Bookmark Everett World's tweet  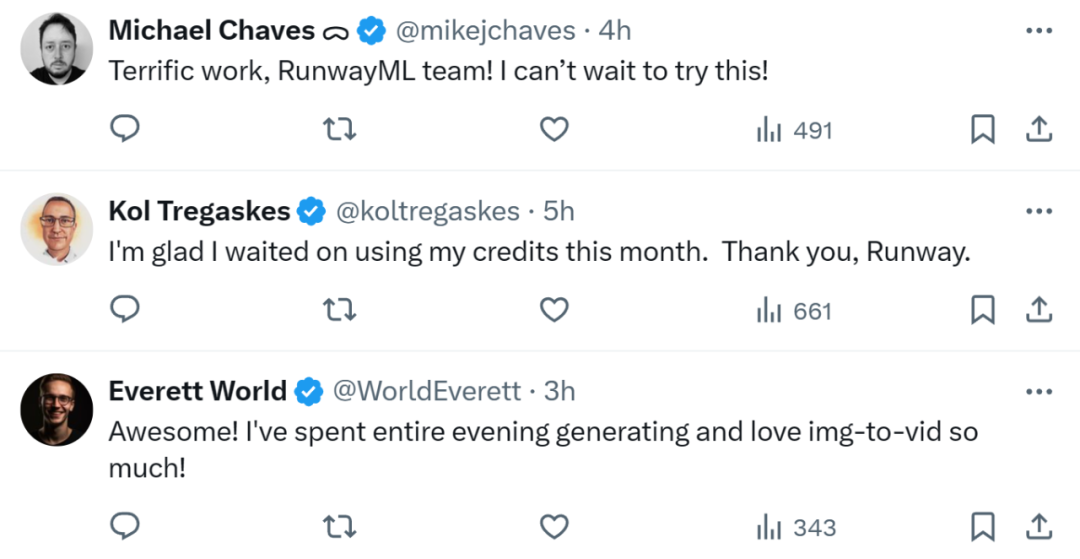pos(983,527)
